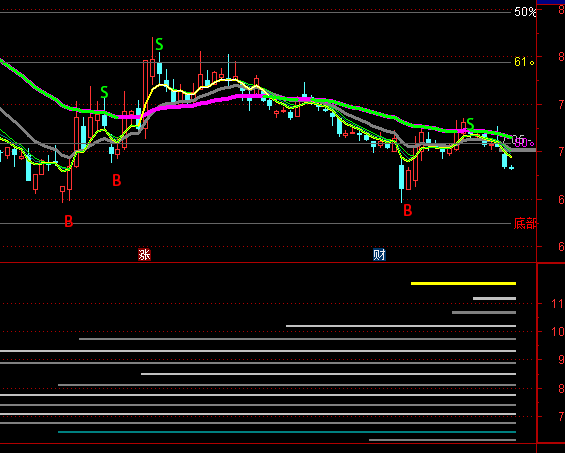
Task: Click the magenta 90 indicator label
Action: click(525, 143)
